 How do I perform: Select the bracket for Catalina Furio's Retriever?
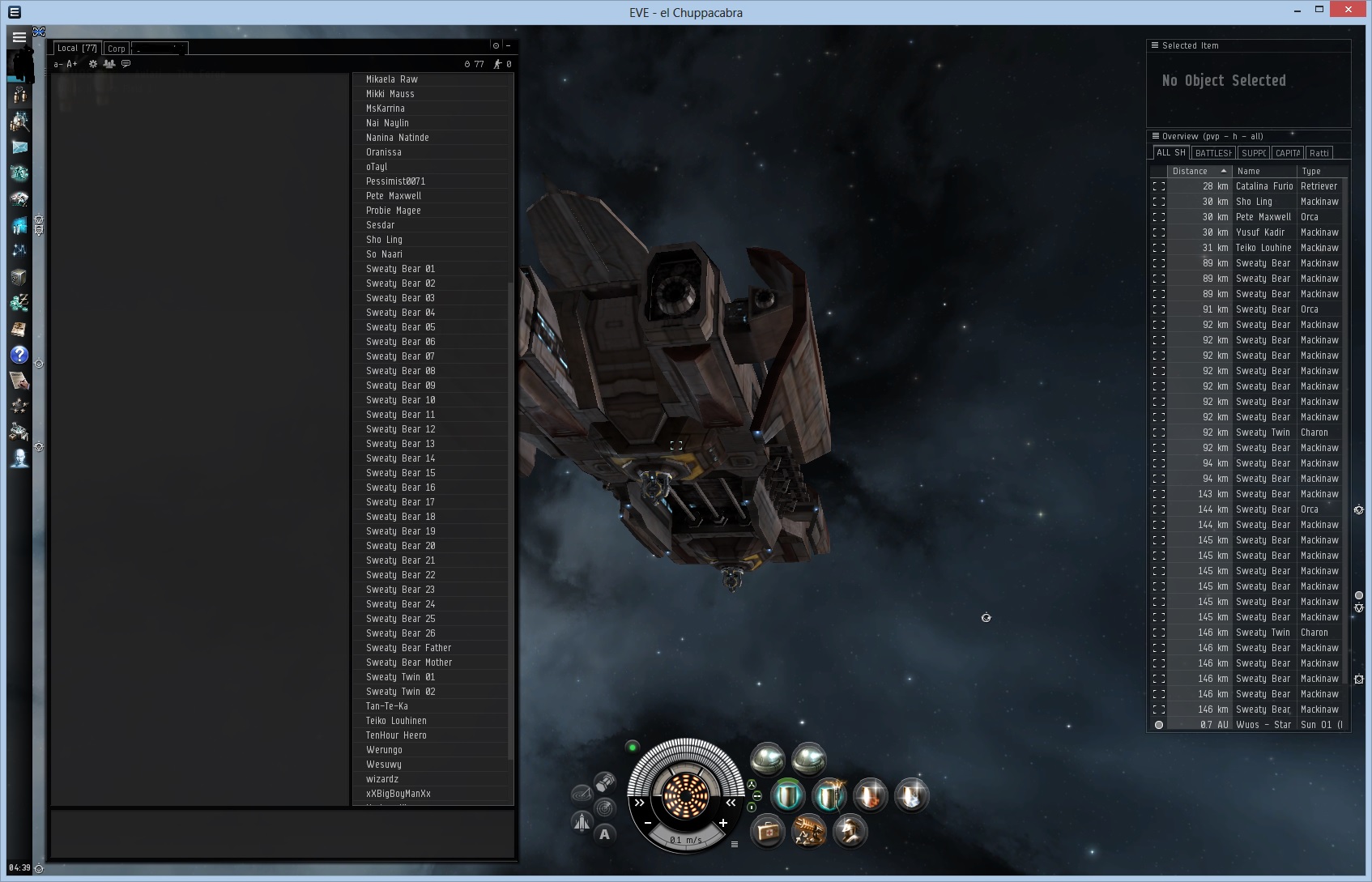click(1159, 186)
